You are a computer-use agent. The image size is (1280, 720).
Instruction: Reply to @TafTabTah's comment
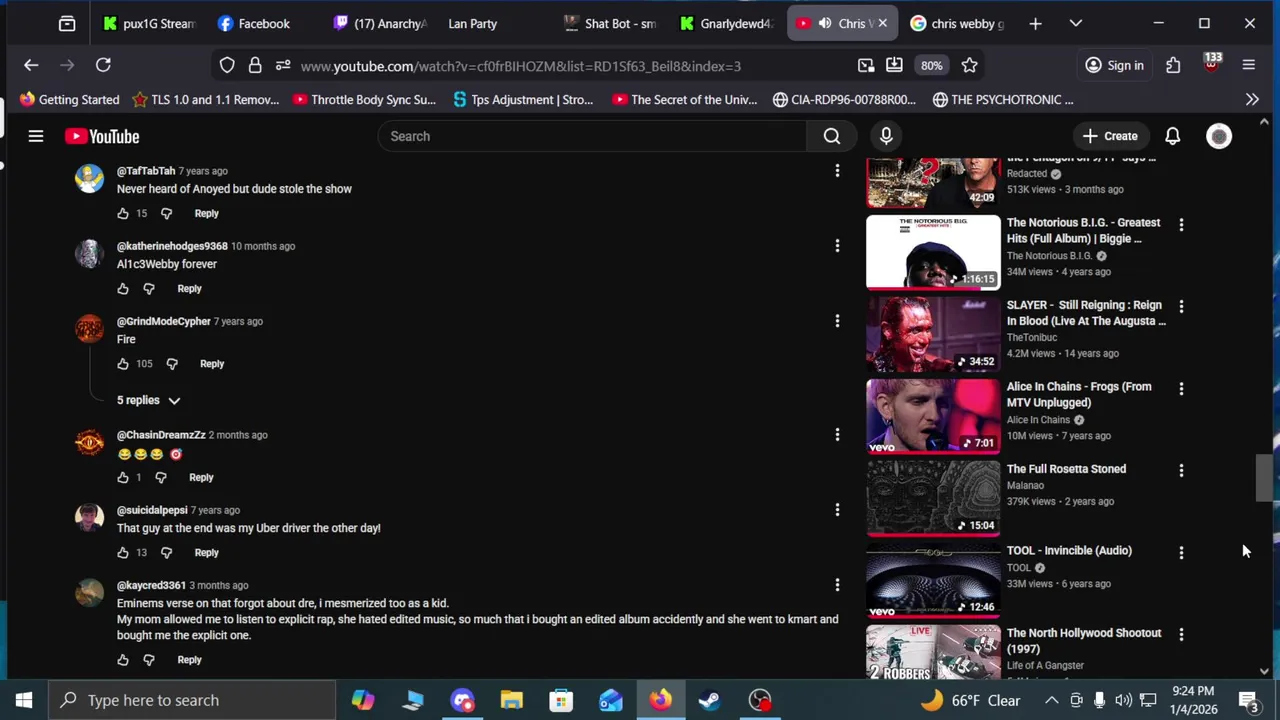pyautogui.click(x=206, y=213)
